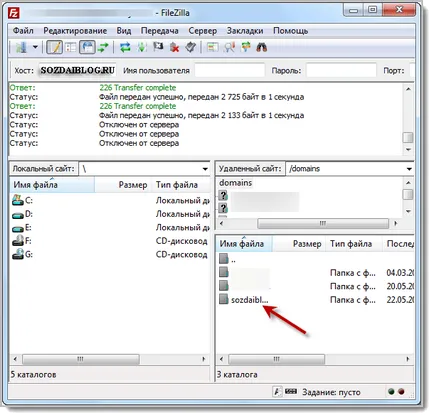Viewport: 434px width, 418px height.
Task: Toggle directory comparison
Action: click(229, 48)
